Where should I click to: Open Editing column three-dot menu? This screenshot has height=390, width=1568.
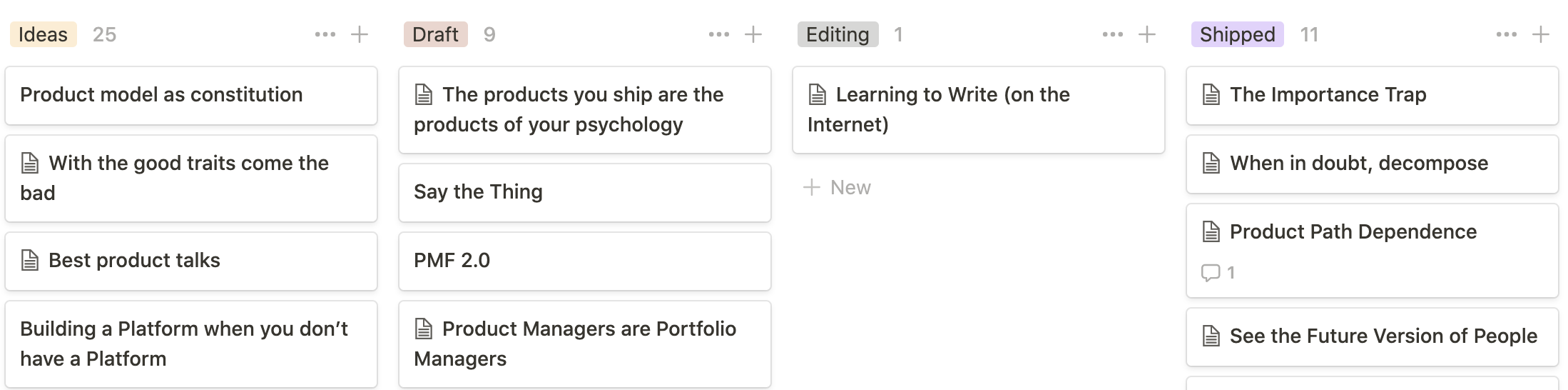(1113, 34)
